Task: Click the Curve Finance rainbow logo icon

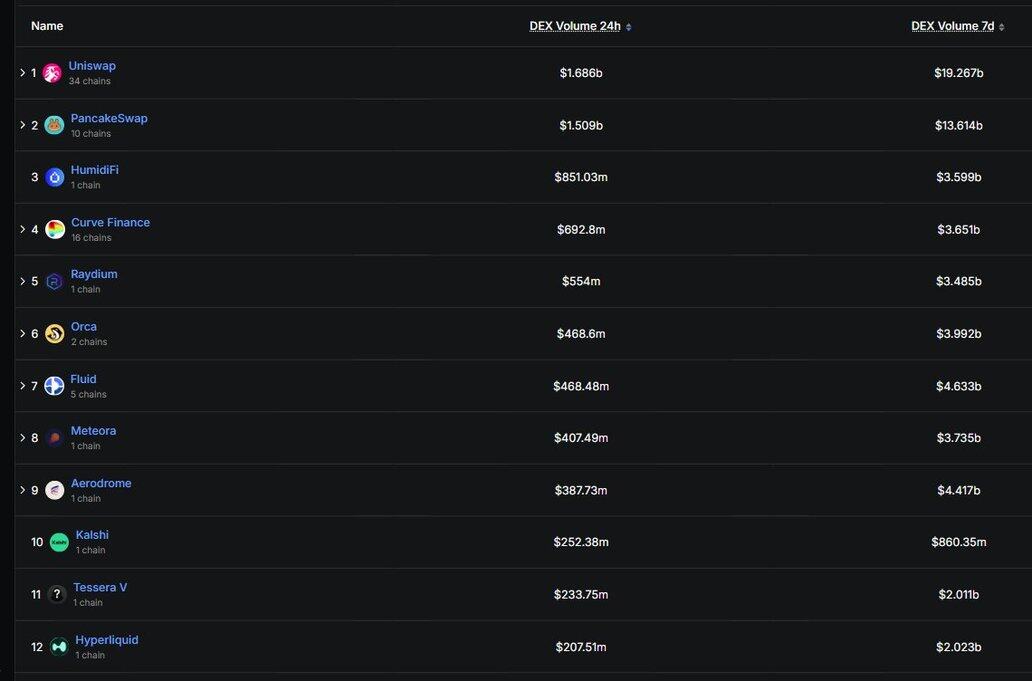Action: [x=54, y=230]
